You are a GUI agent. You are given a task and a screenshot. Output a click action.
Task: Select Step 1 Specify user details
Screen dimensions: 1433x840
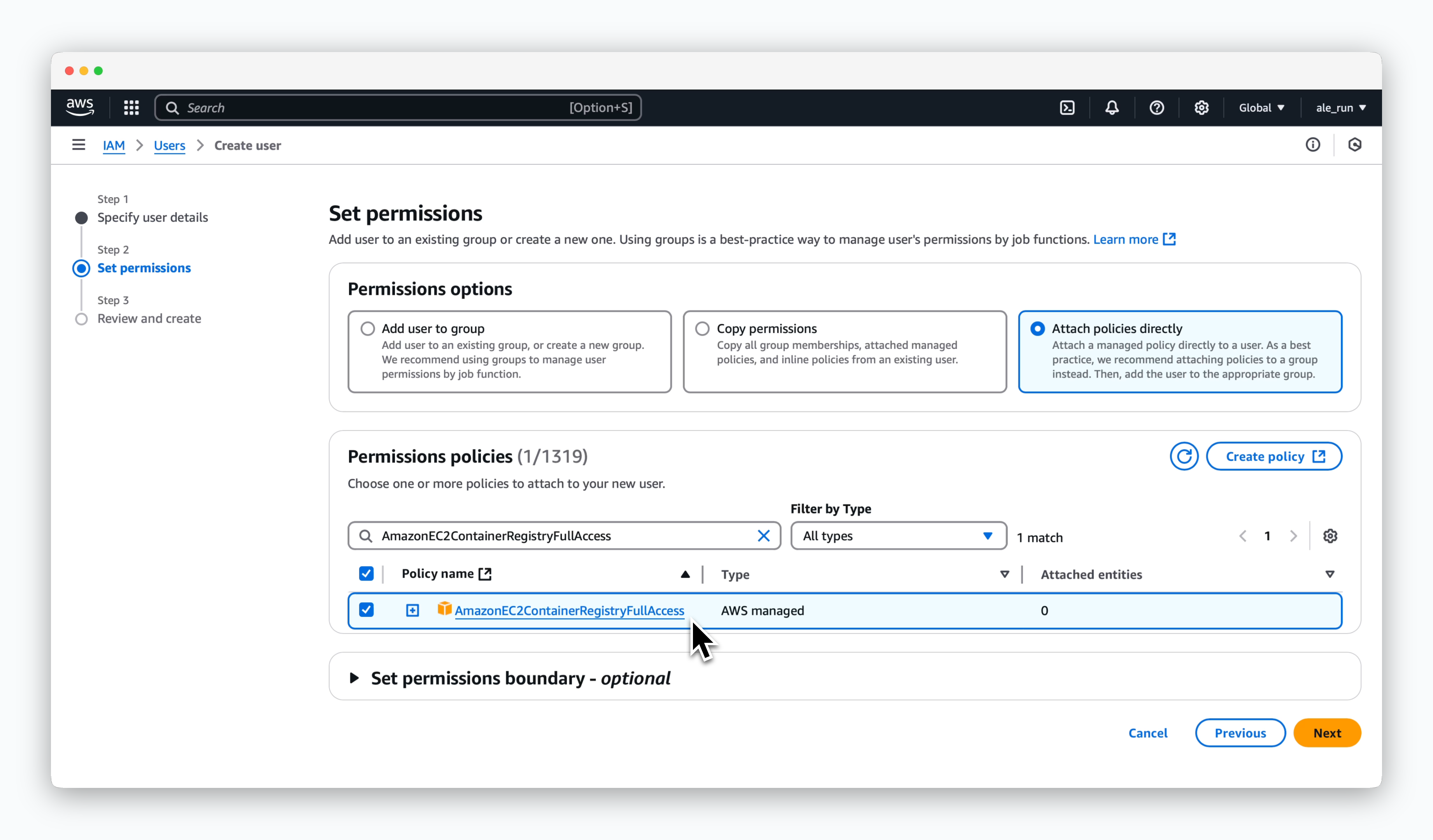click(x=153, y=218)
